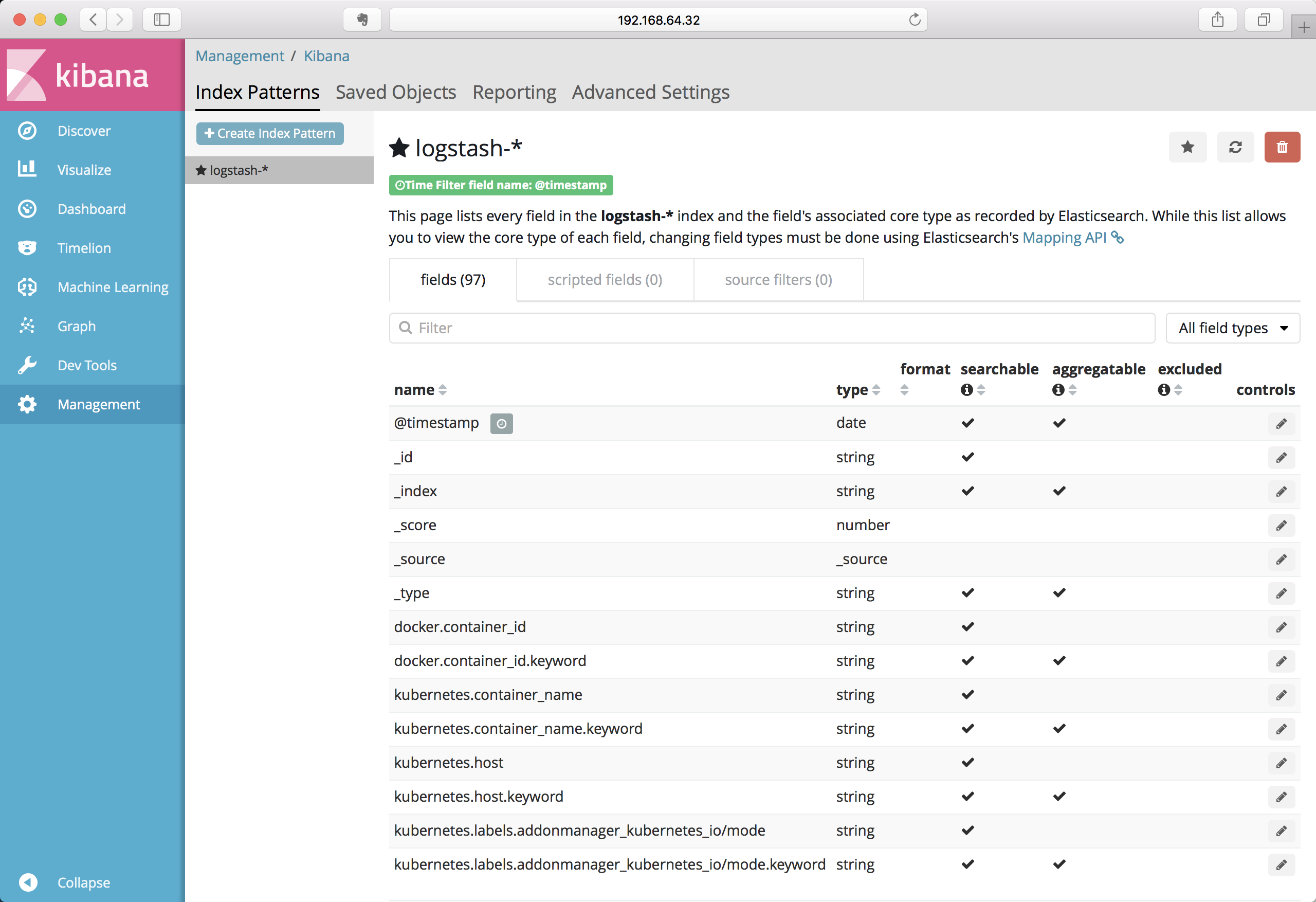
Task: Click the kubernetes.container_name field name
Action: (488, 695)
